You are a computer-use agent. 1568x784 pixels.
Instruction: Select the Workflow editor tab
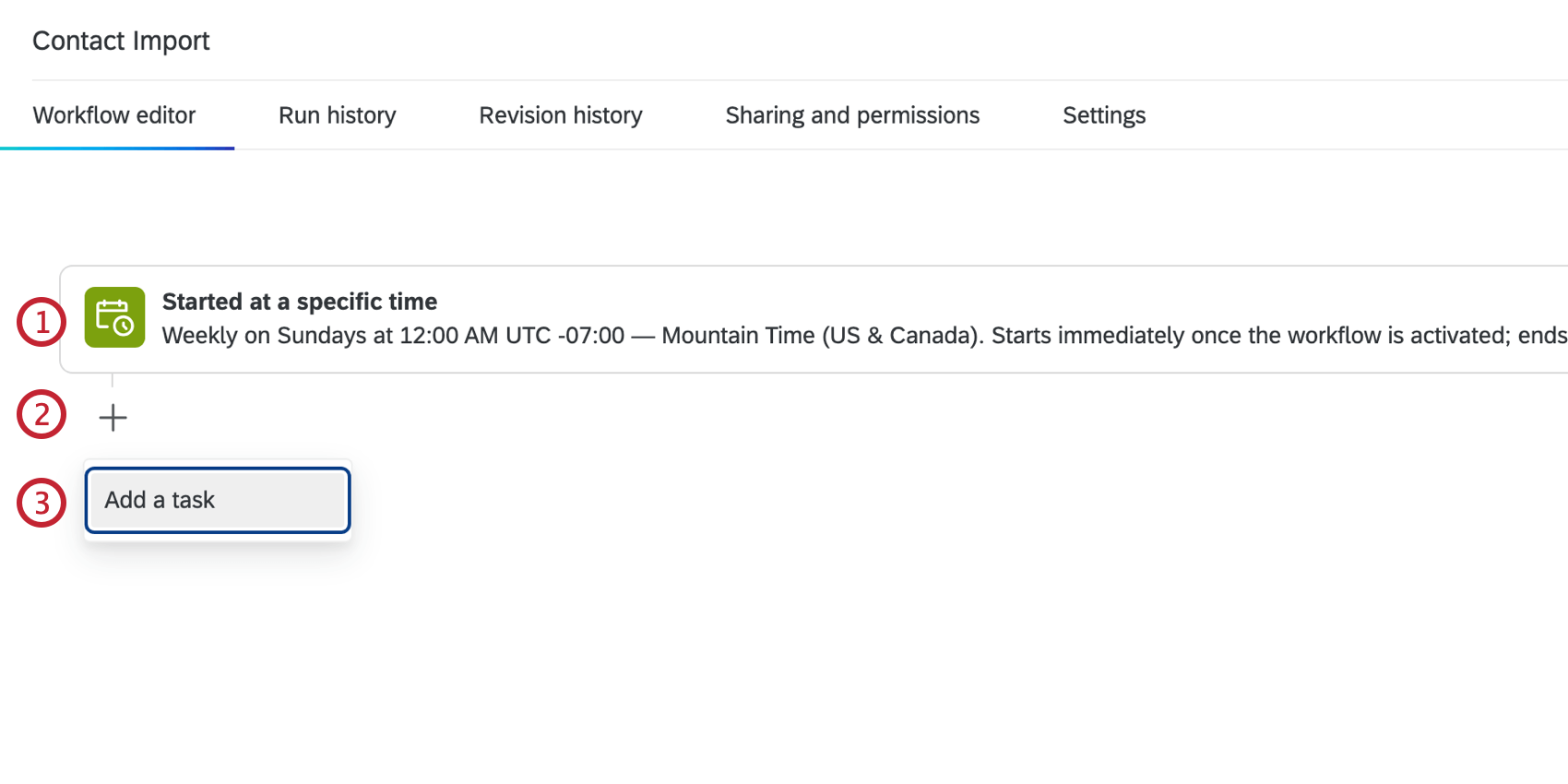tap(113, 115)
